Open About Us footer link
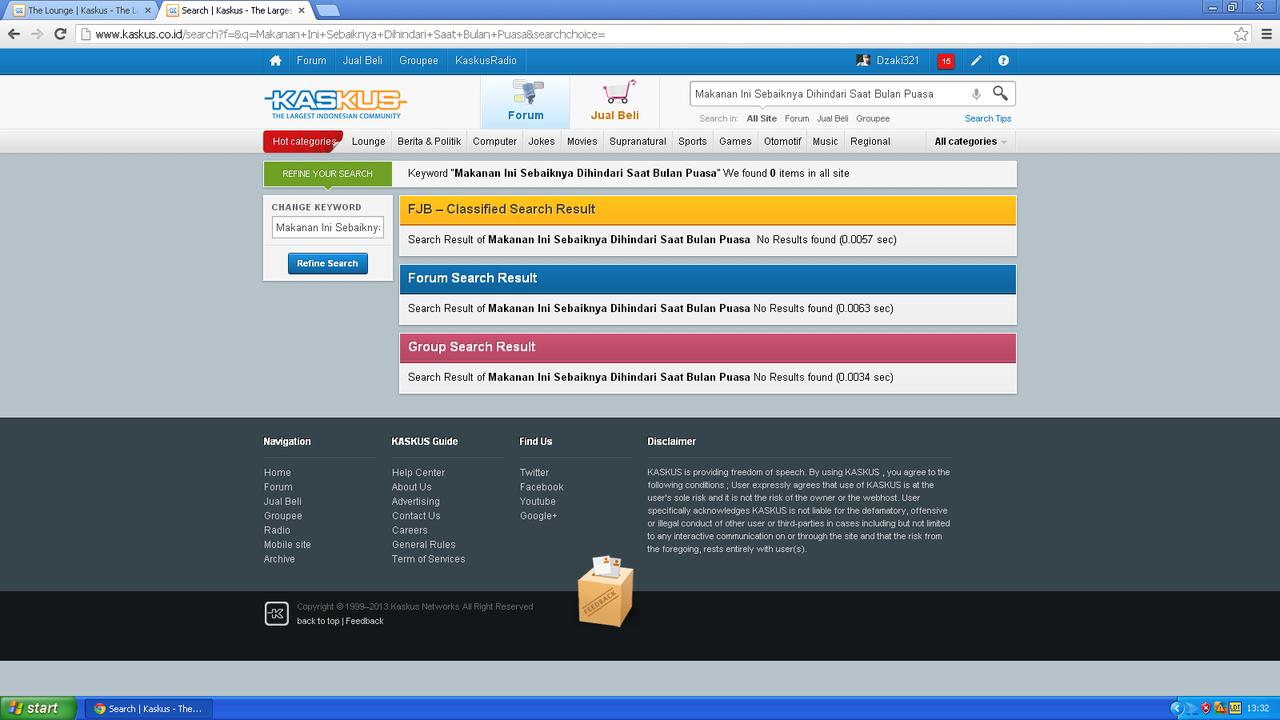The image size is (1280, 720). [x=412, y=487]
